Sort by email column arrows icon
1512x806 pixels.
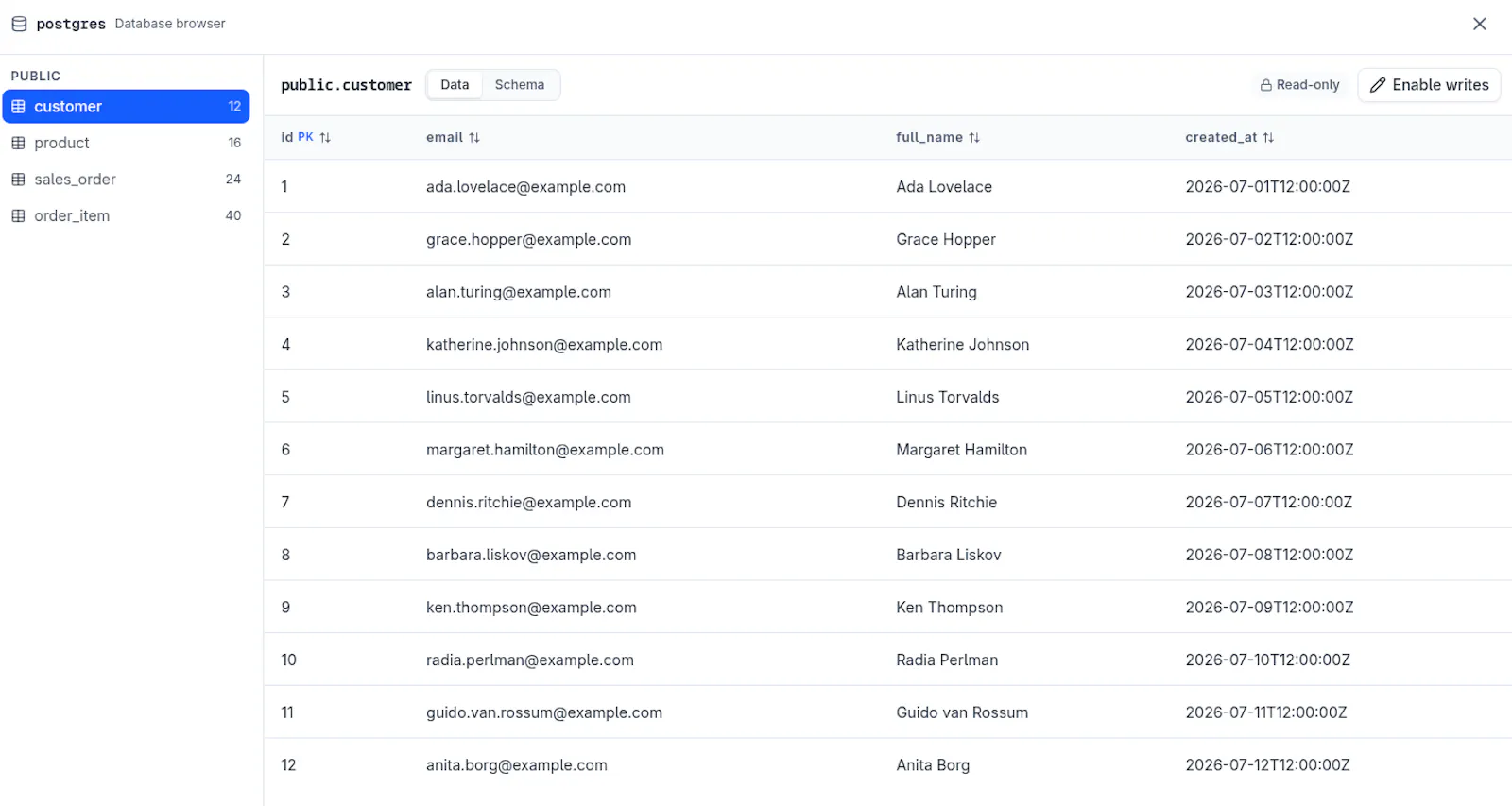pyautogui.click(x=474, y=138)
